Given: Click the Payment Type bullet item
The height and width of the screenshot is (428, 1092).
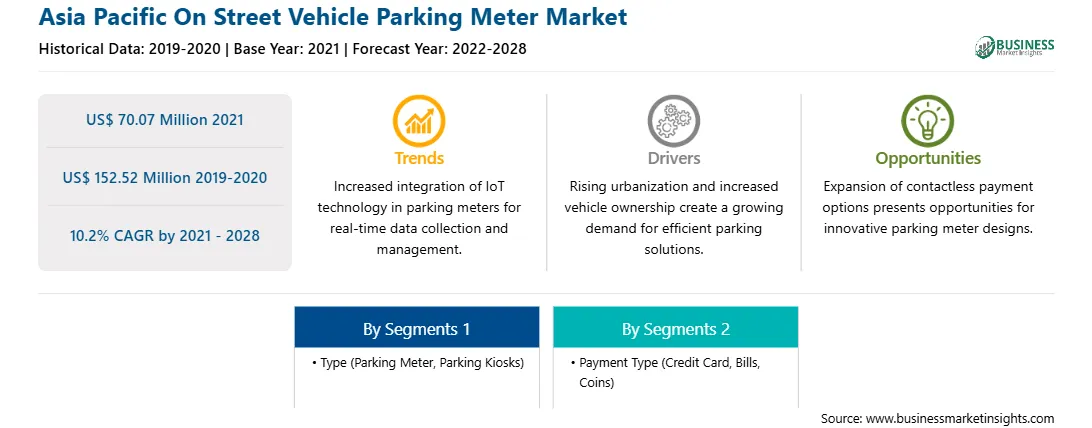Looking at the screenshot, I should (666, 372).
